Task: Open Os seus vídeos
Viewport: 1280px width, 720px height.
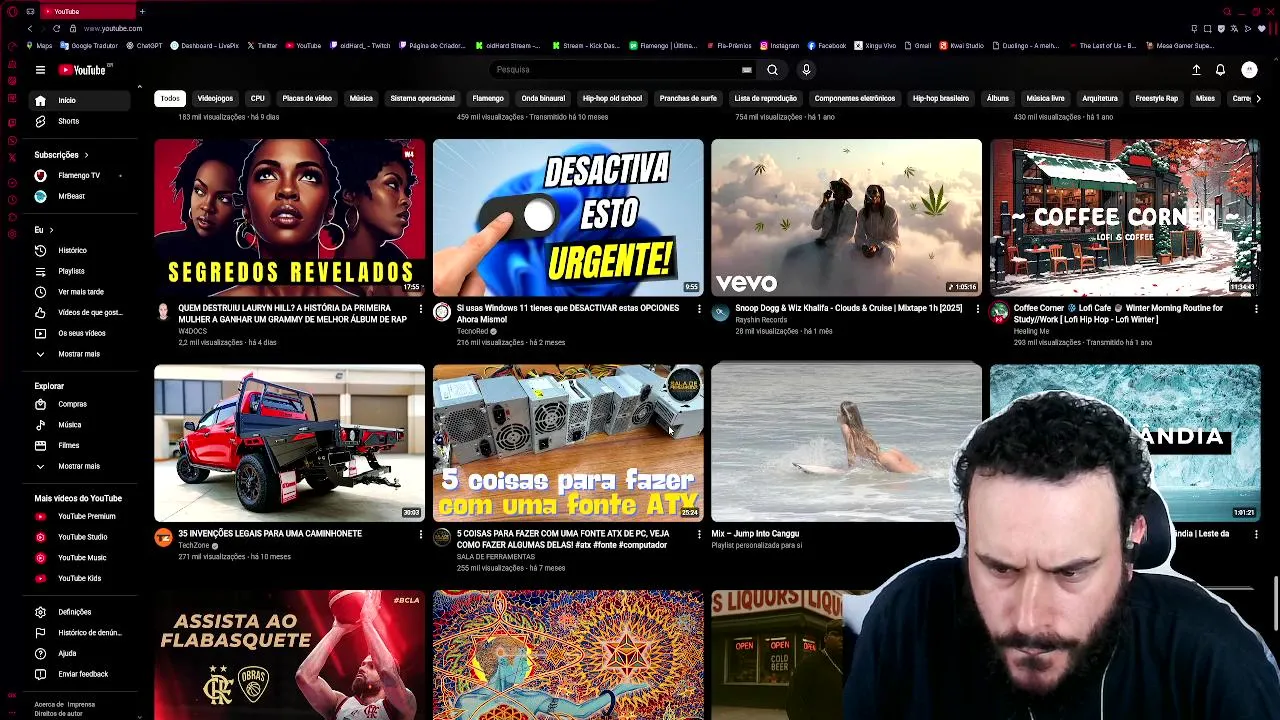Action: coord(79,333)
